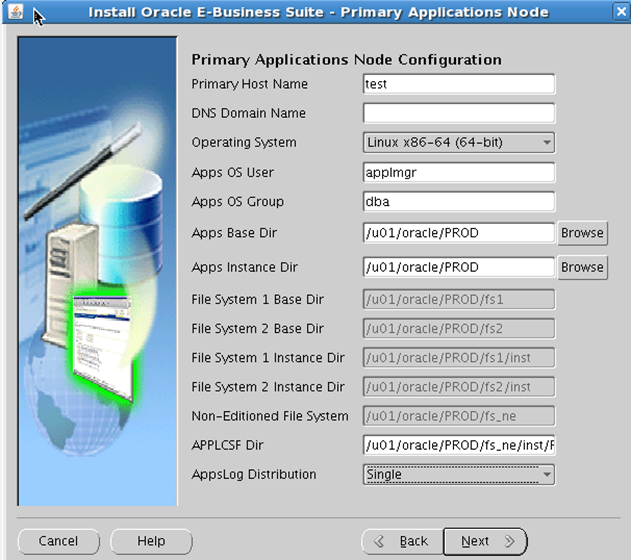Close the Install Oracle E-Business Suite window
The image size is (631, 560).
coord(621,11)
